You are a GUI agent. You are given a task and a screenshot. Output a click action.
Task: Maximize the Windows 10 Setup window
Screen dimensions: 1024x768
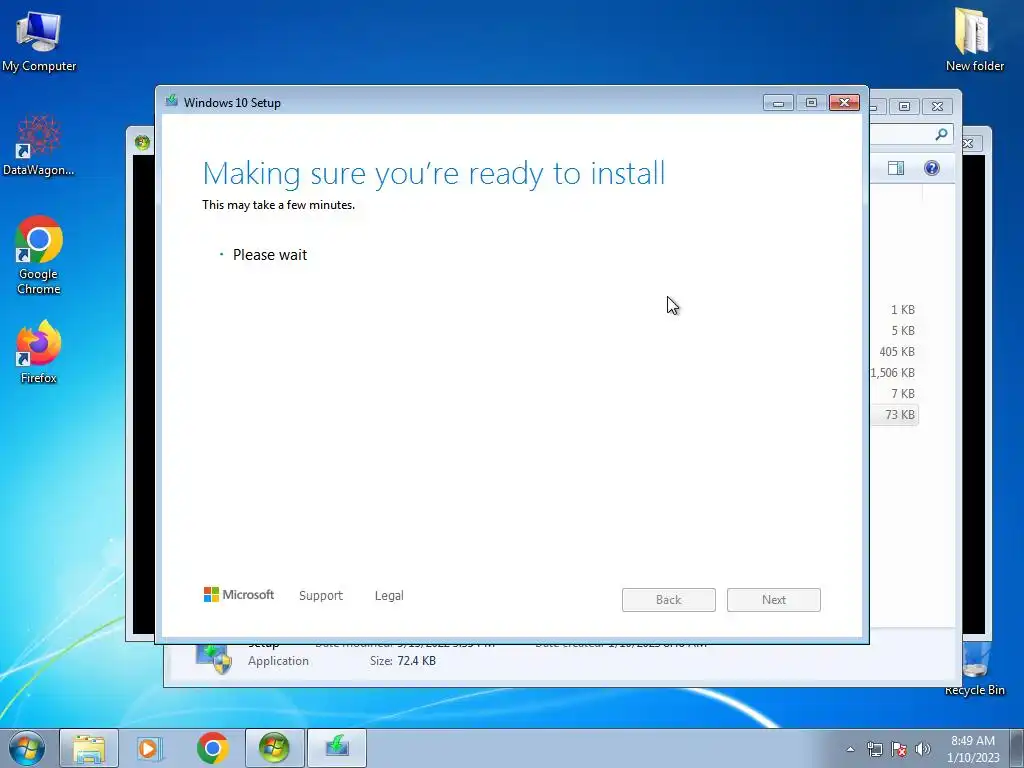tap(811, 103)
